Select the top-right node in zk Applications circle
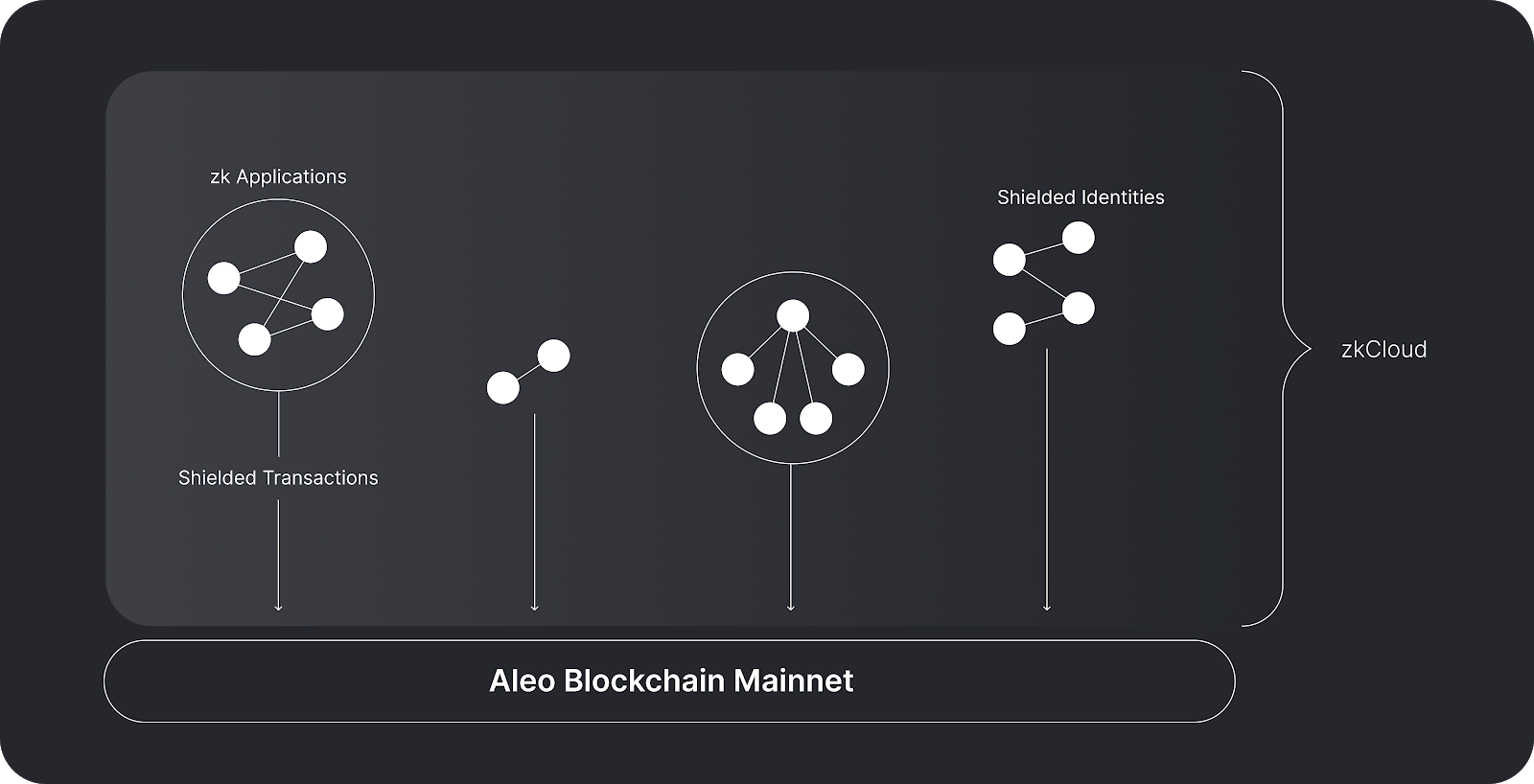1534x784 pixels. (311, 247)
